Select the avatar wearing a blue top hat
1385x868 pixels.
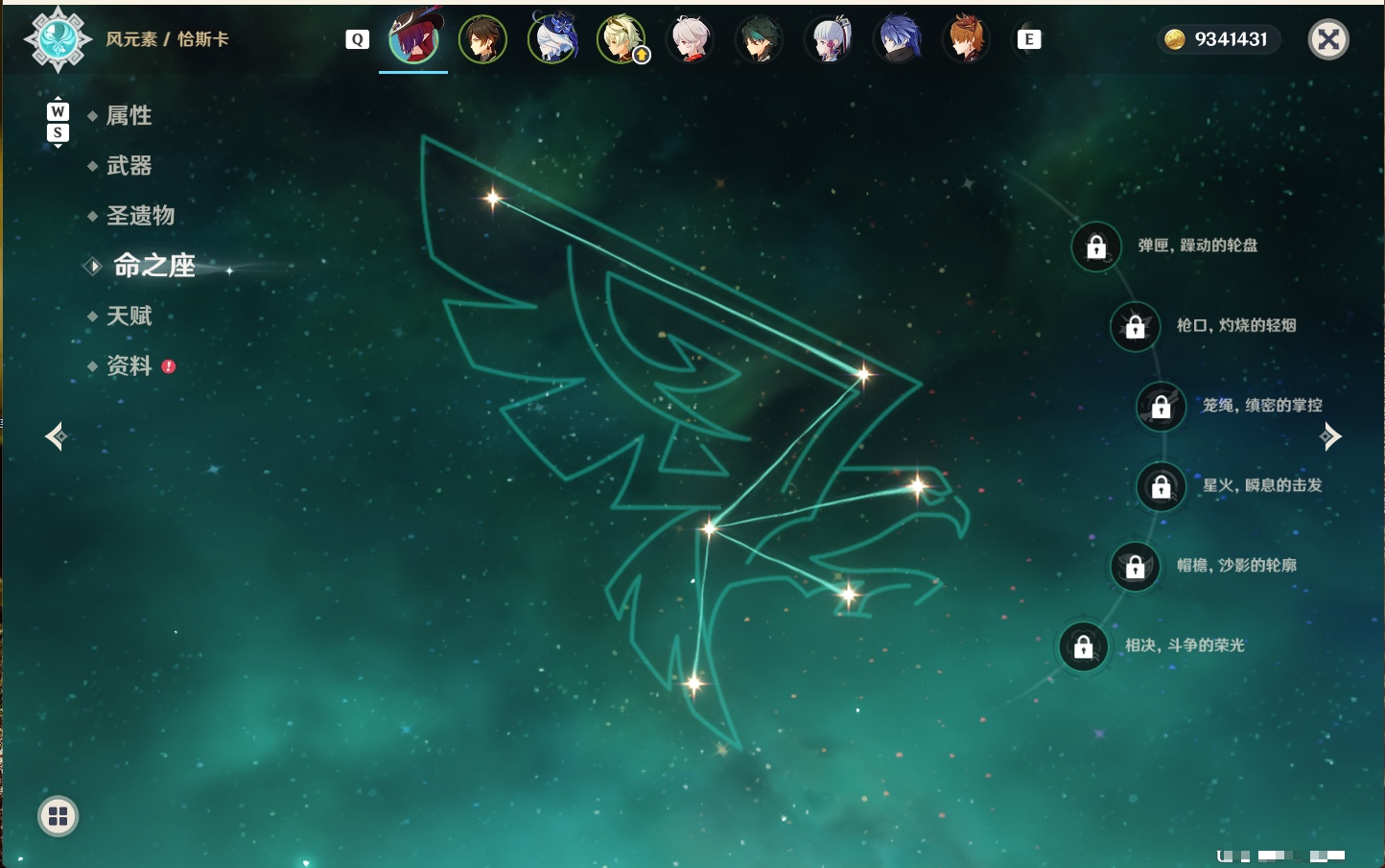(x=552, y=38)
